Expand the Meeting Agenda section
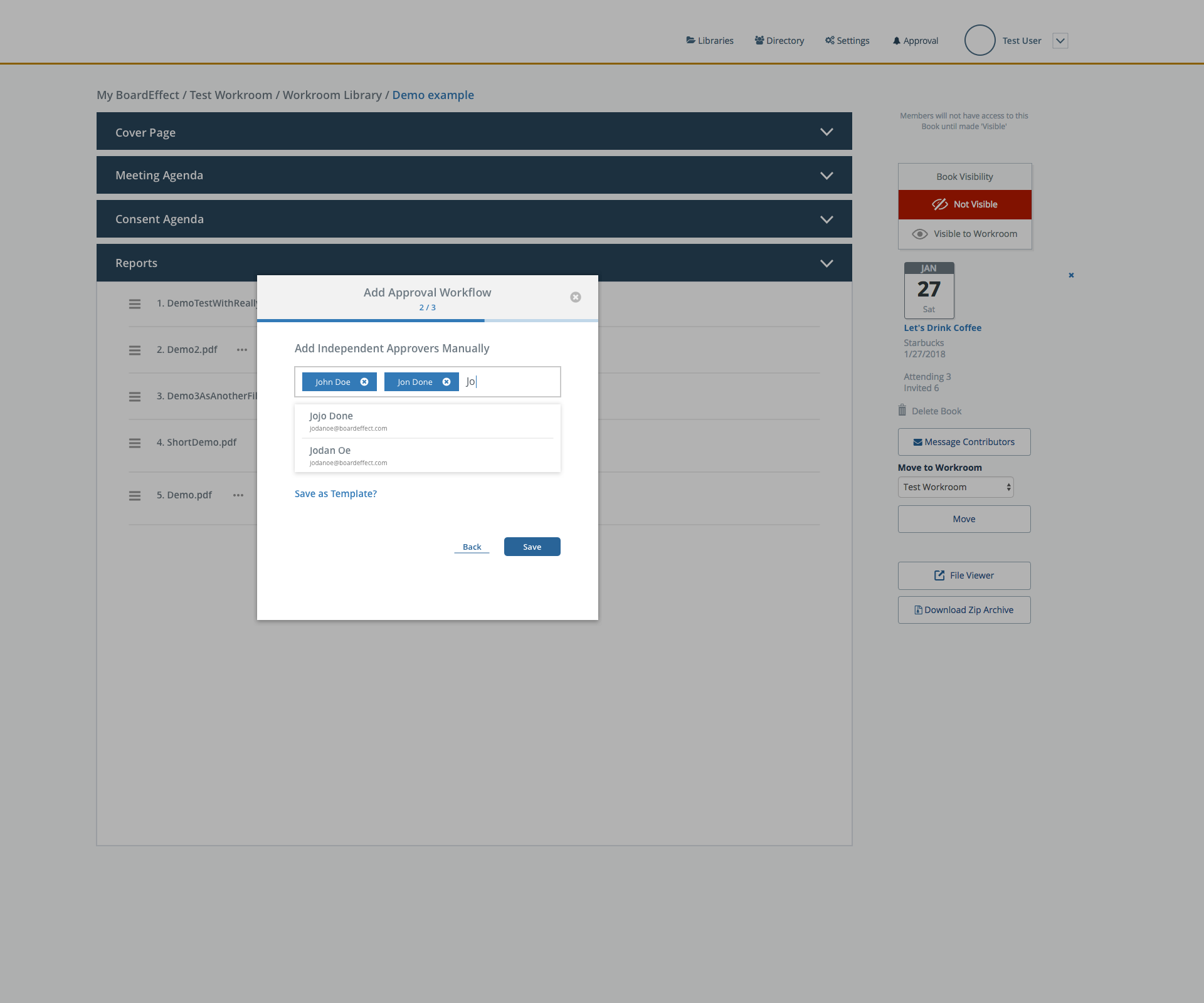 826,176
